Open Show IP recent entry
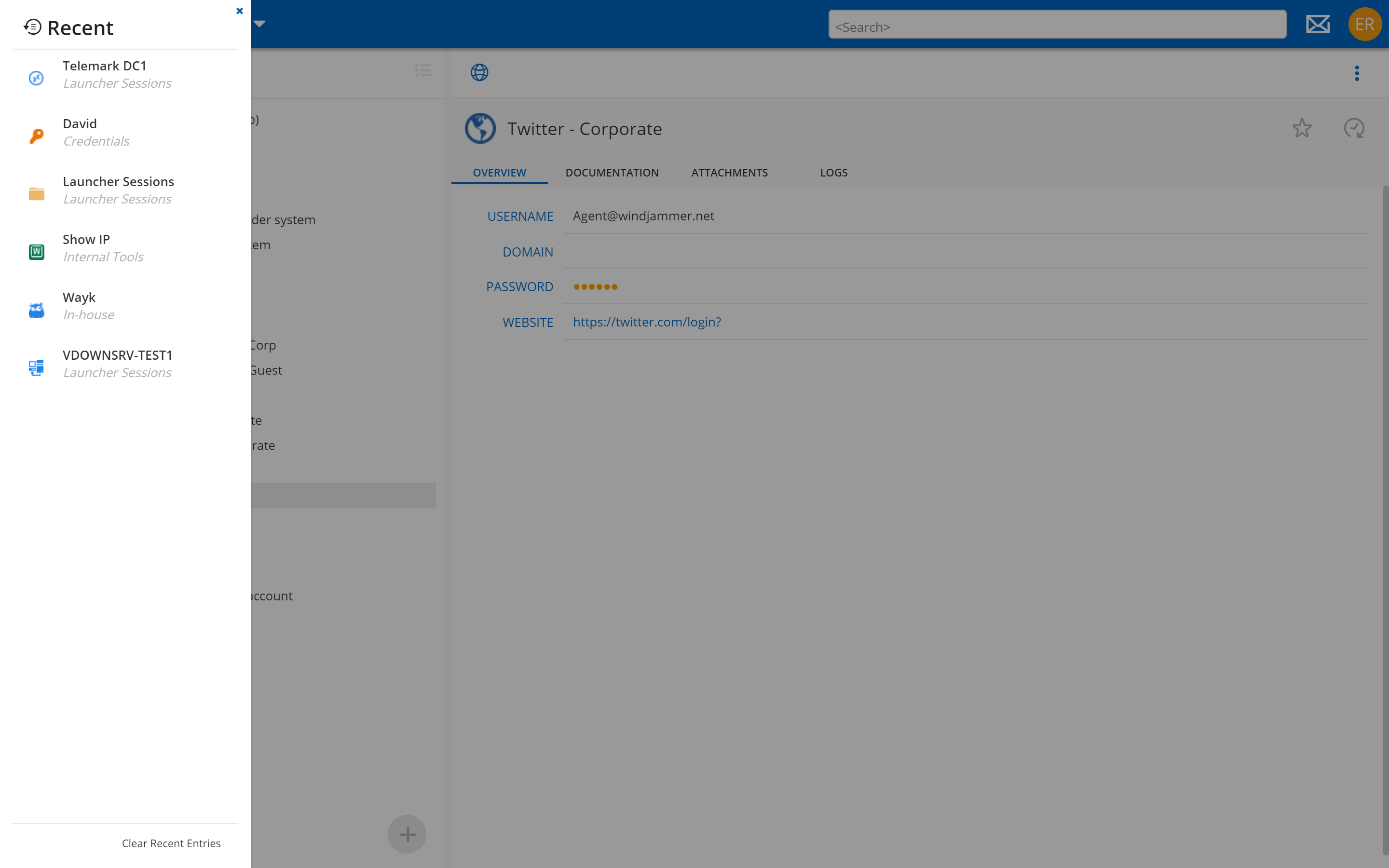1389x868 pixels. (125, 248)
